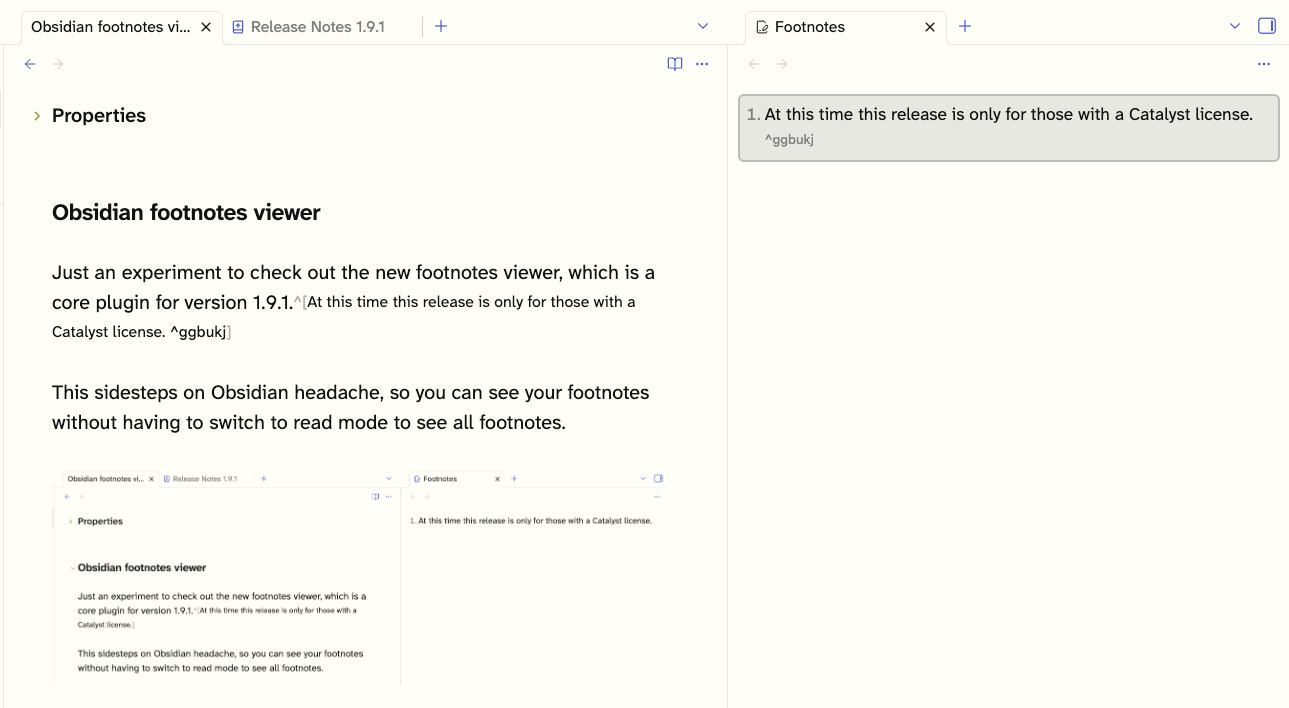
Task: Click the ^ggbukj block ID in Footnotes panel
Action: point(789,140)
